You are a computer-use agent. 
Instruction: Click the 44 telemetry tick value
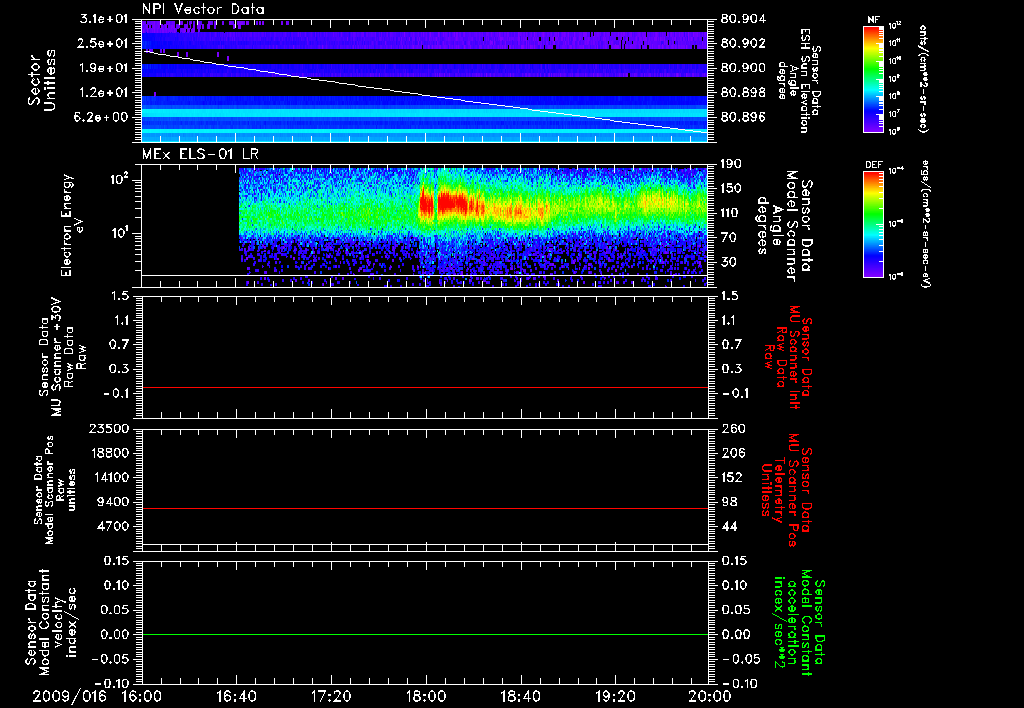[x=728, y=526]
